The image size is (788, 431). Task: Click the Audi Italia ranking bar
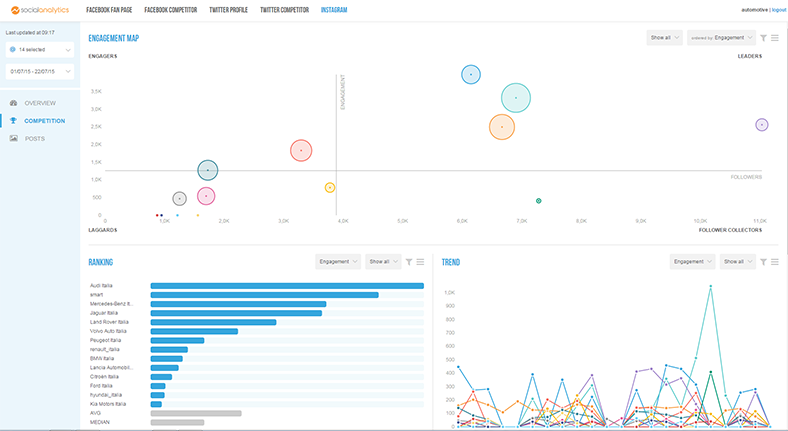(287, 286)
